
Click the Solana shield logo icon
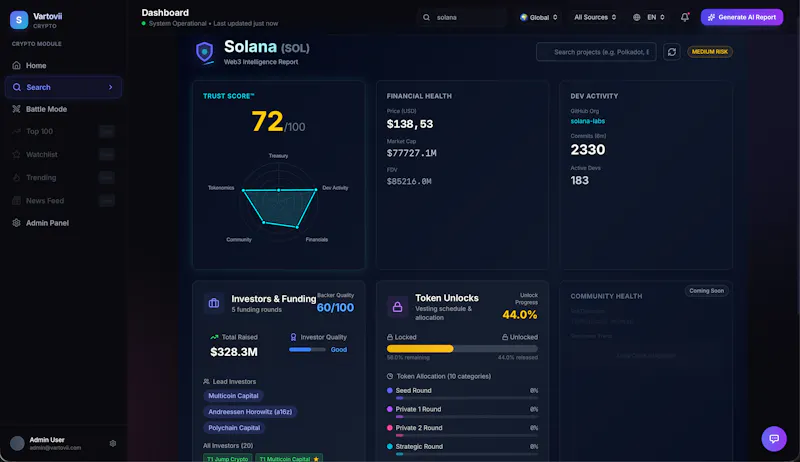(x=205, y=52)
